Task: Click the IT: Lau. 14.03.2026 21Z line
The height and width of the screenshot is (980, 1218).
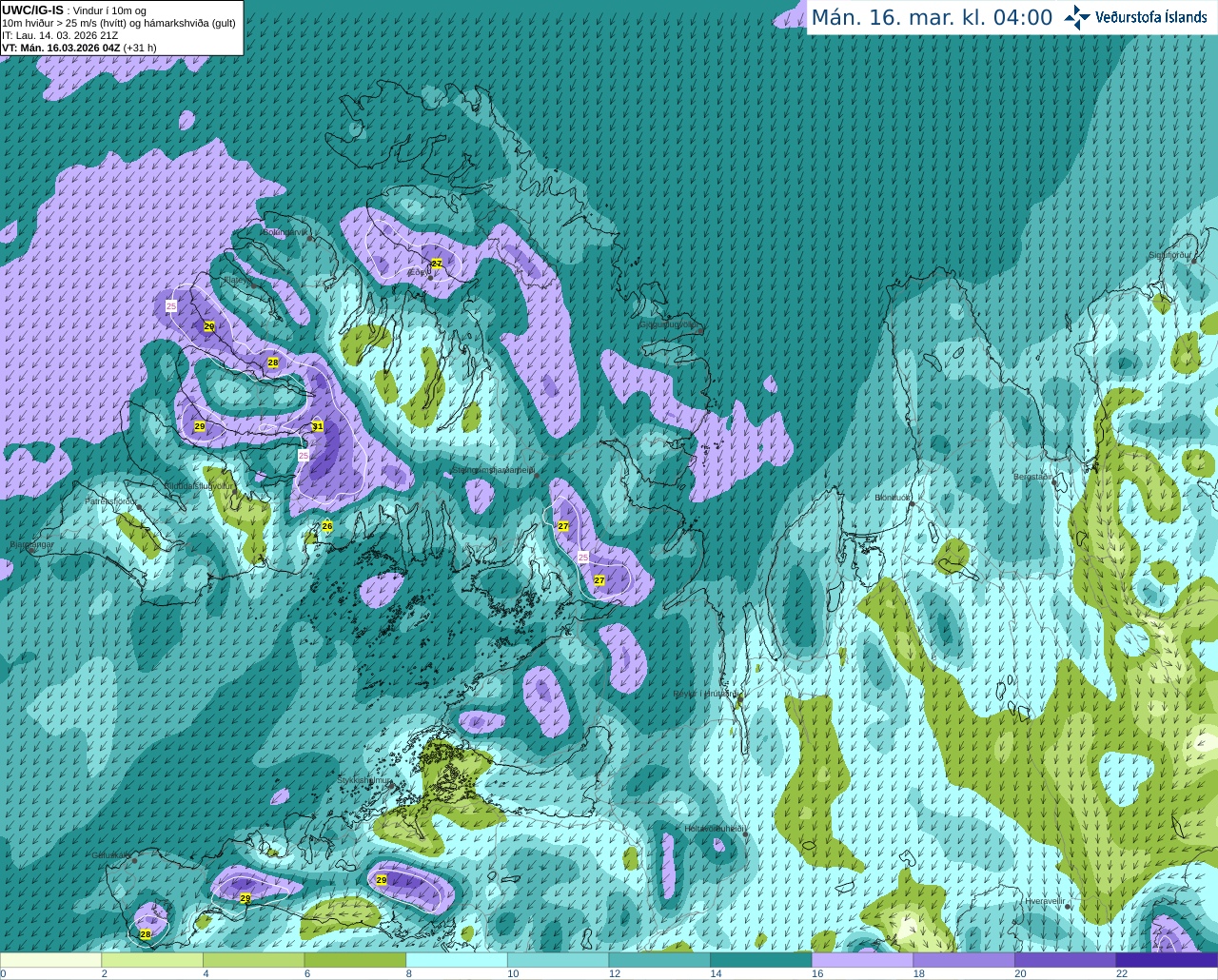Action: click(60, 35)
